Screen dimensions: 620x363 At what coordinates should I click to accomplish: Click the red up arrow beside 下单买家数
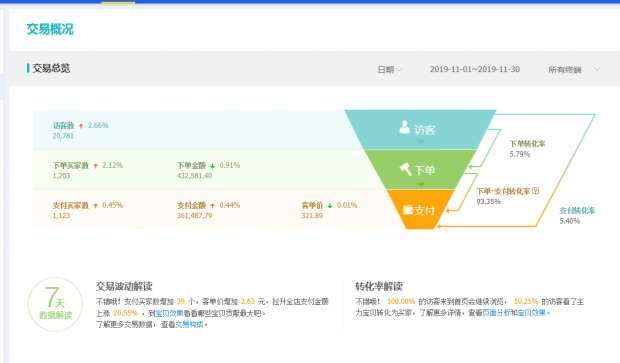tap(96, 166)
